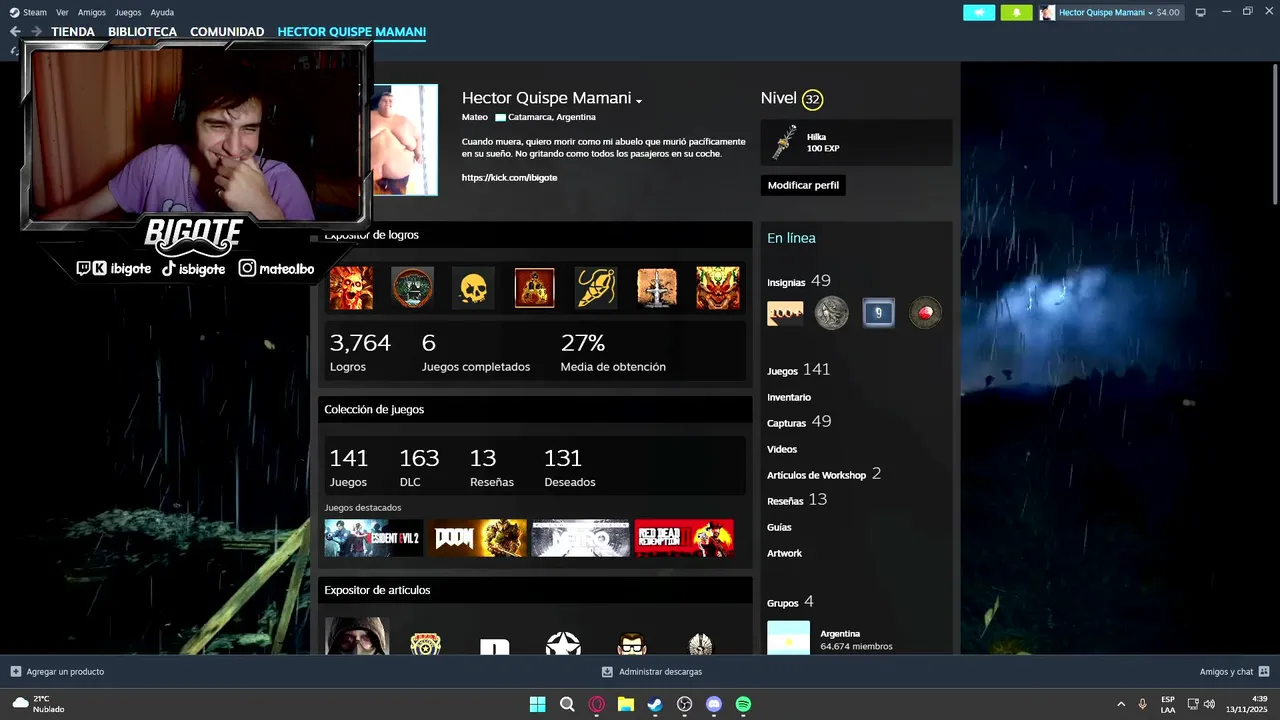Open the 13 Reseñas collection stat
1280x720 pixels.
click(x=492, y=467)
